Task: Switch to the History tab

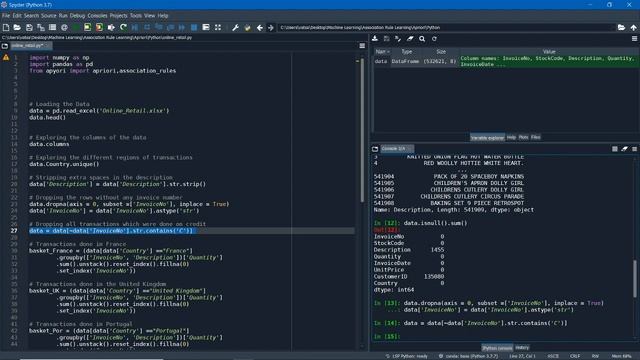Action: pyautogui.click(x=522, y=348)
